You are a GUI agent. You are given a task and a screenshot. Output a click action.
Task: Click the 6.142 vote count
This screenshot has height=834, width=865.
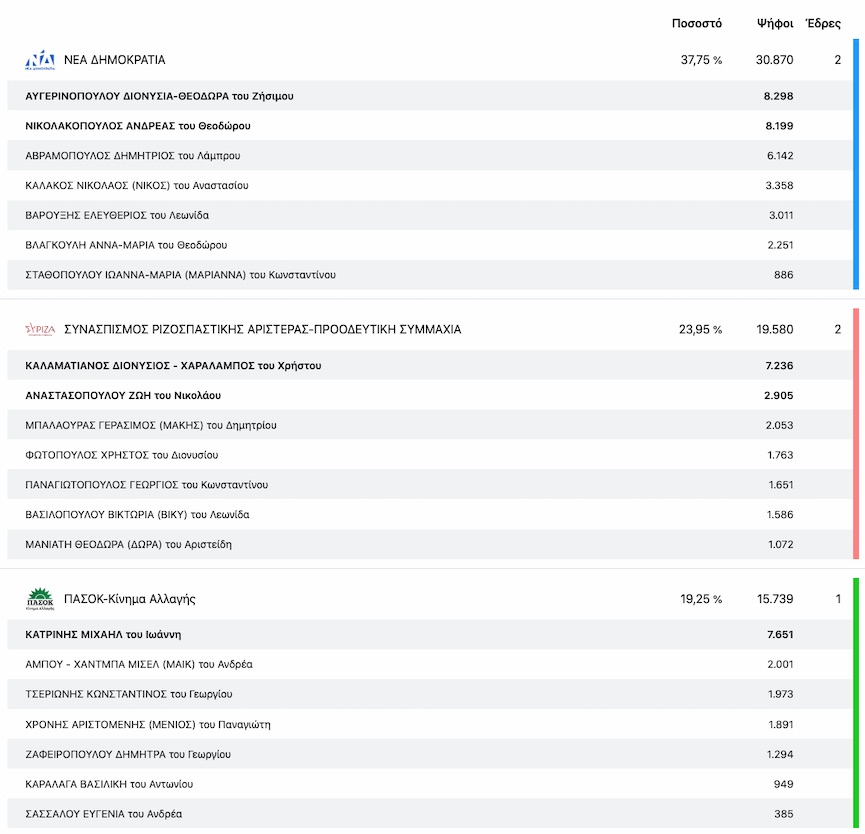coord(780,156)
